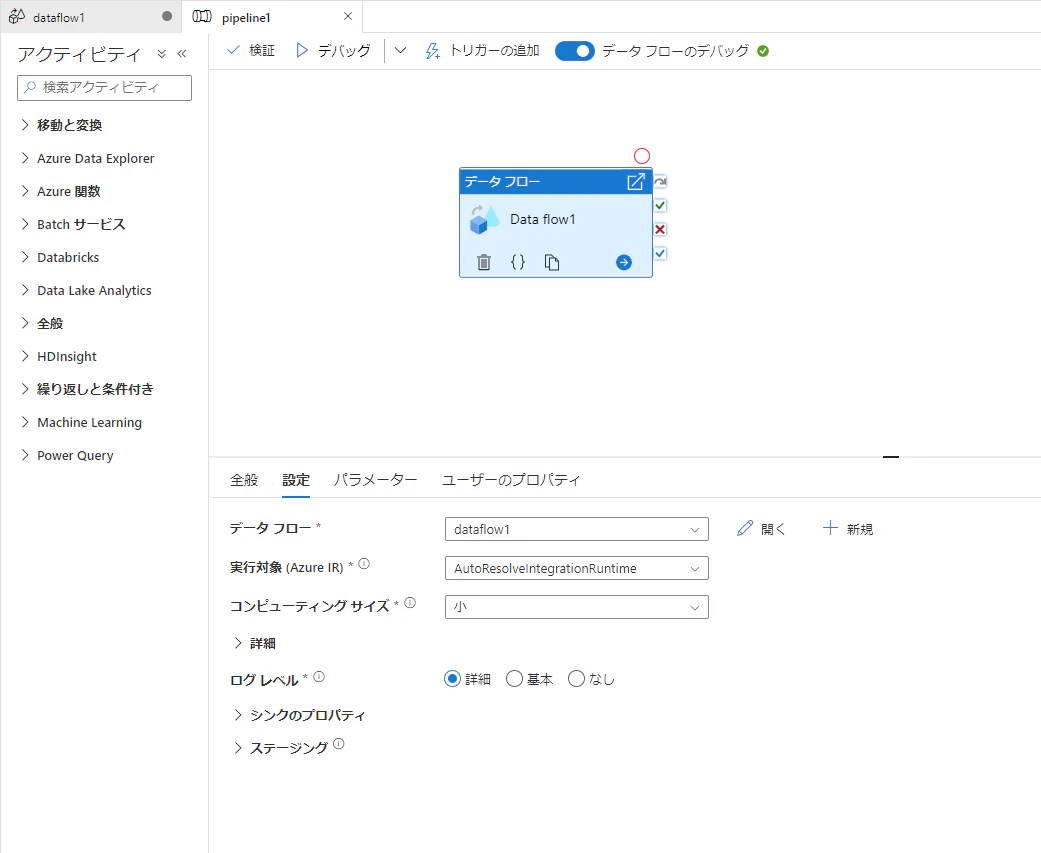
Task: Delete the Data flow1 activity via trash icon
Action: coord(484,262)
